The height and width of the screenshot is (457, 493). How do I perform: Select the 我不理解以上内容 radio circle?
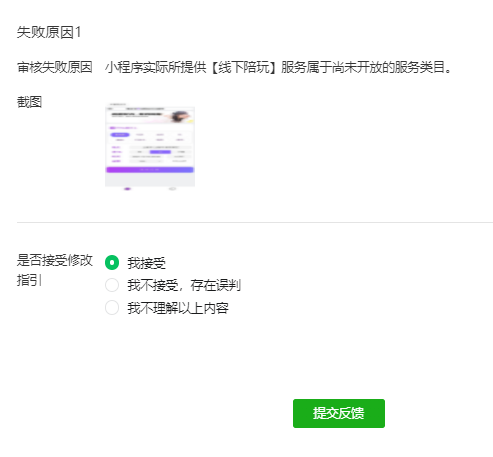coord(112,308)
